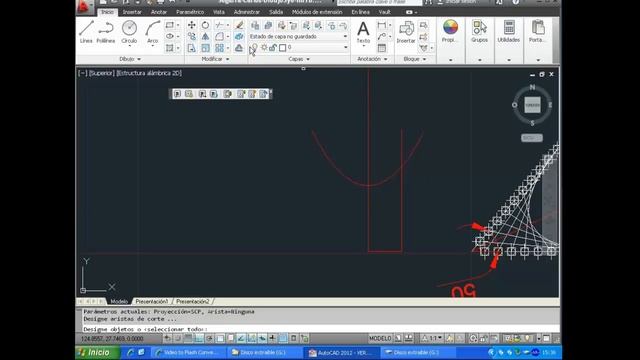Viewport: 640px width, 360px height.
Task: Click the Create block icon
Action: [x=424, y=25]
